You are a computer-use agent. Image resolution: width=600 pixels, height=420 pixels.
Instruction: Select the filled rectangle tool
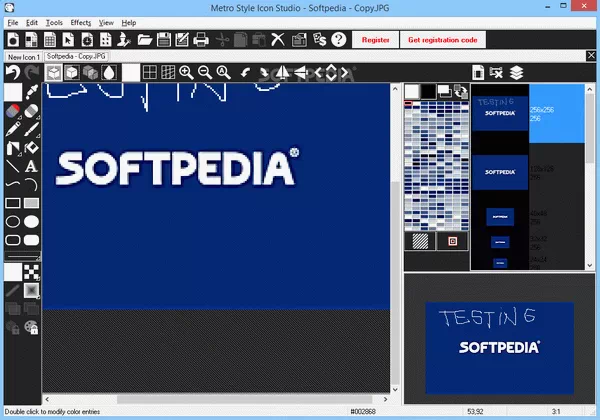[31, 203]
